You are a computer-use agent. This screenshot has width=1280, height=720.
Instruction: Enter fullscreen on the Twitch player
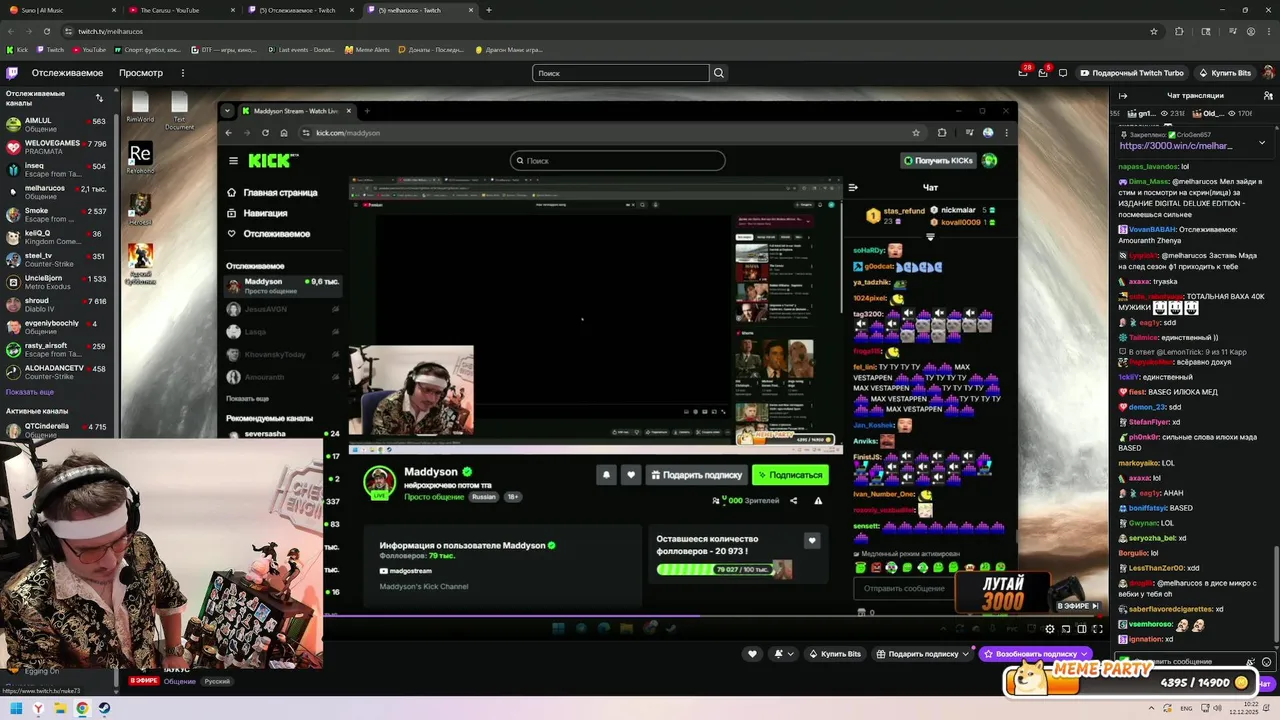[1097, 629]
